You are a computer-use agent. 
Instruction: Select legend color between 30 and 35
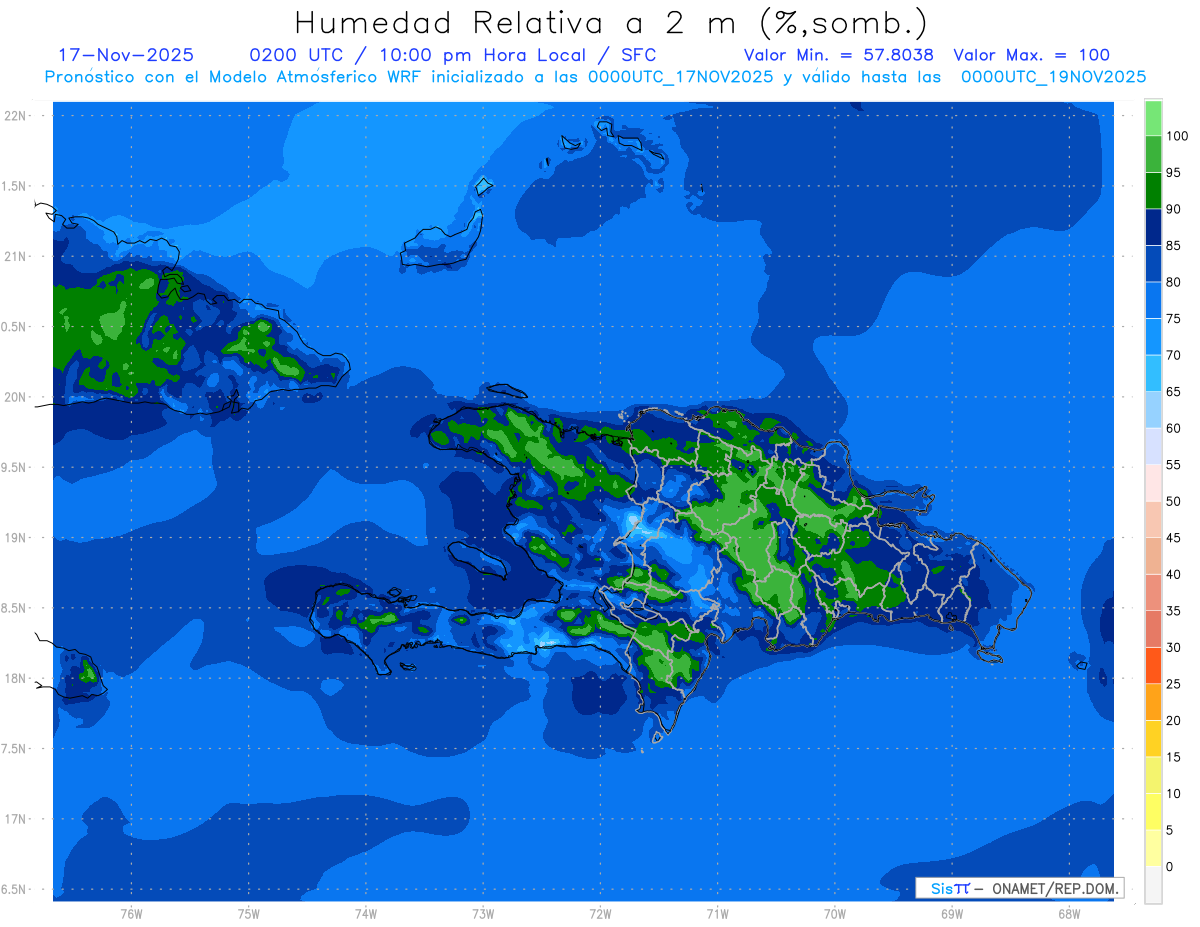click(1153, 629)
